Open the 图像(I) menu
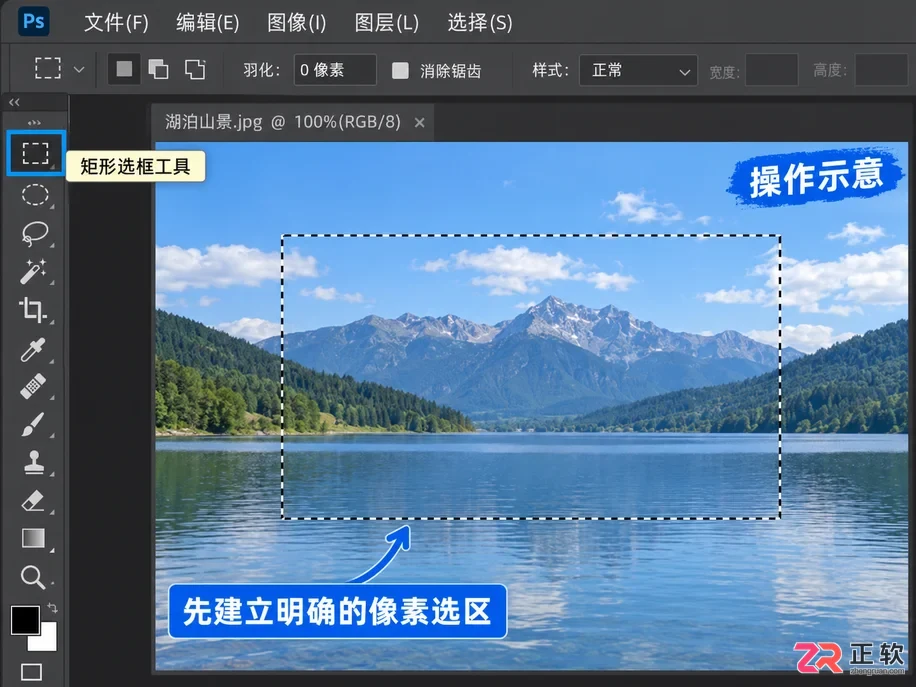 [x=296, y=23]
